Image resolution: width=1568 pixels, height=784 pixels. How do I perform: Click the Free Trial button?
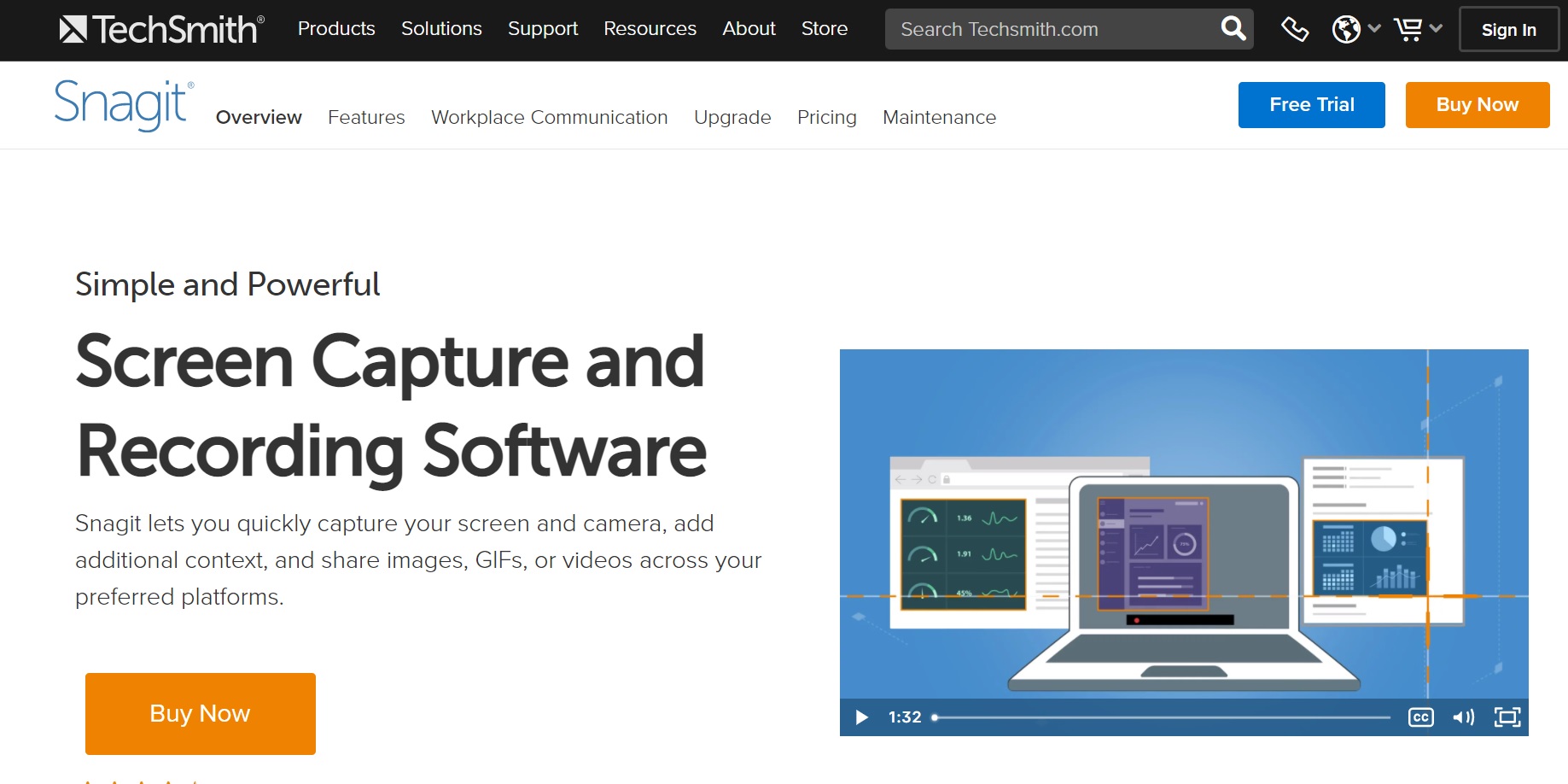click(x=1312, y=105)
